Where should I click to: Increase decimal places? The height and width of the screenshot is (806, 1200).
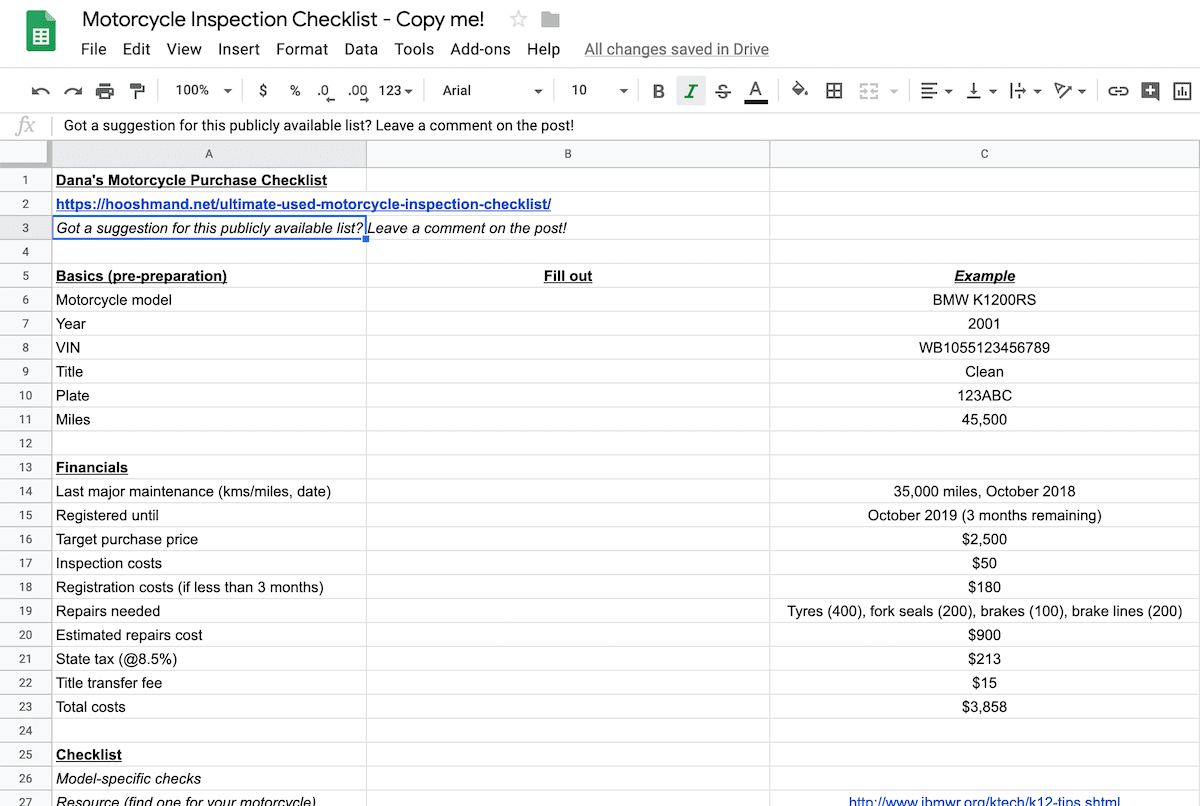358,91
